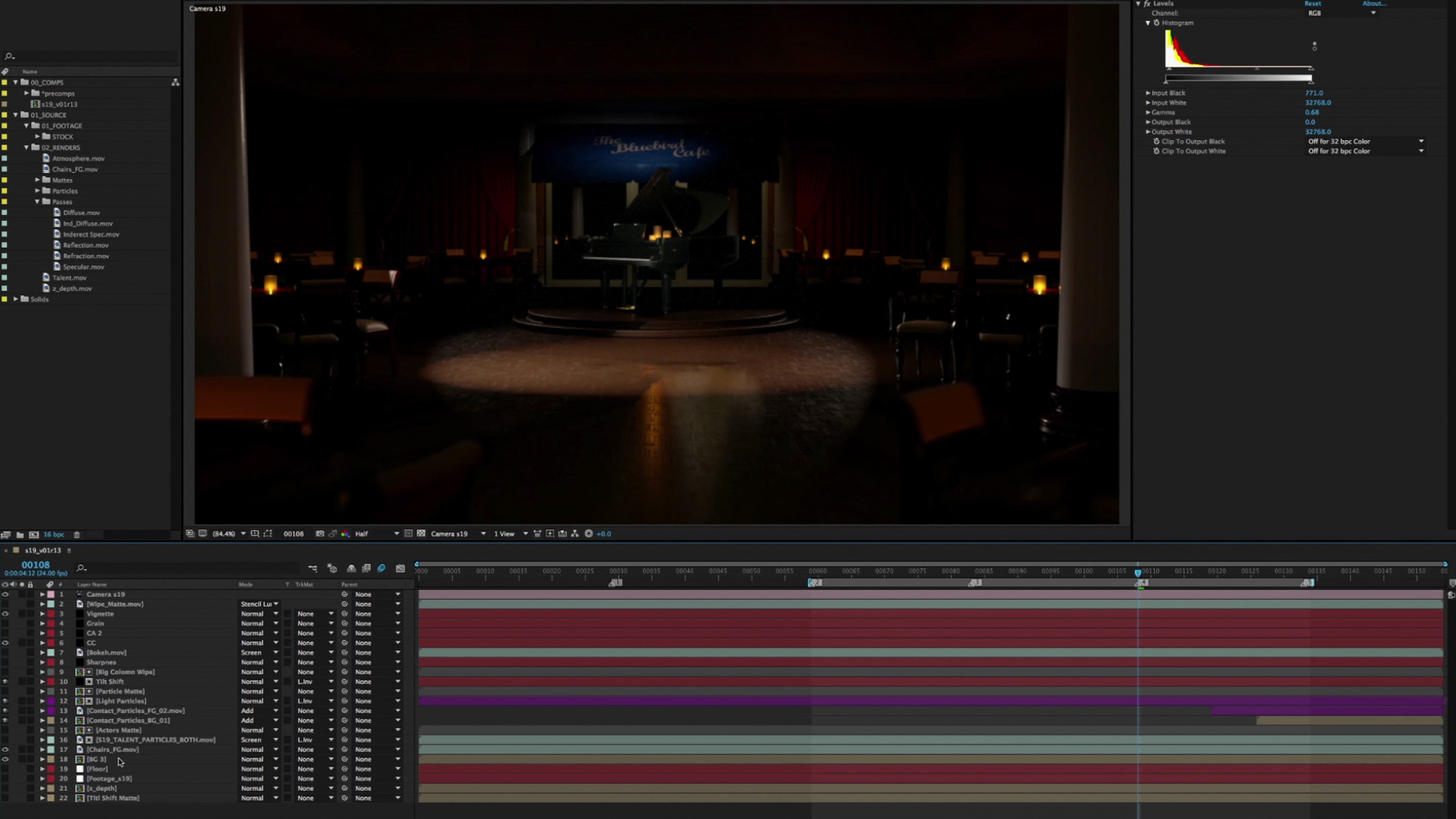Click the current time indicator at frame 00108

[x=1137, y=573]
